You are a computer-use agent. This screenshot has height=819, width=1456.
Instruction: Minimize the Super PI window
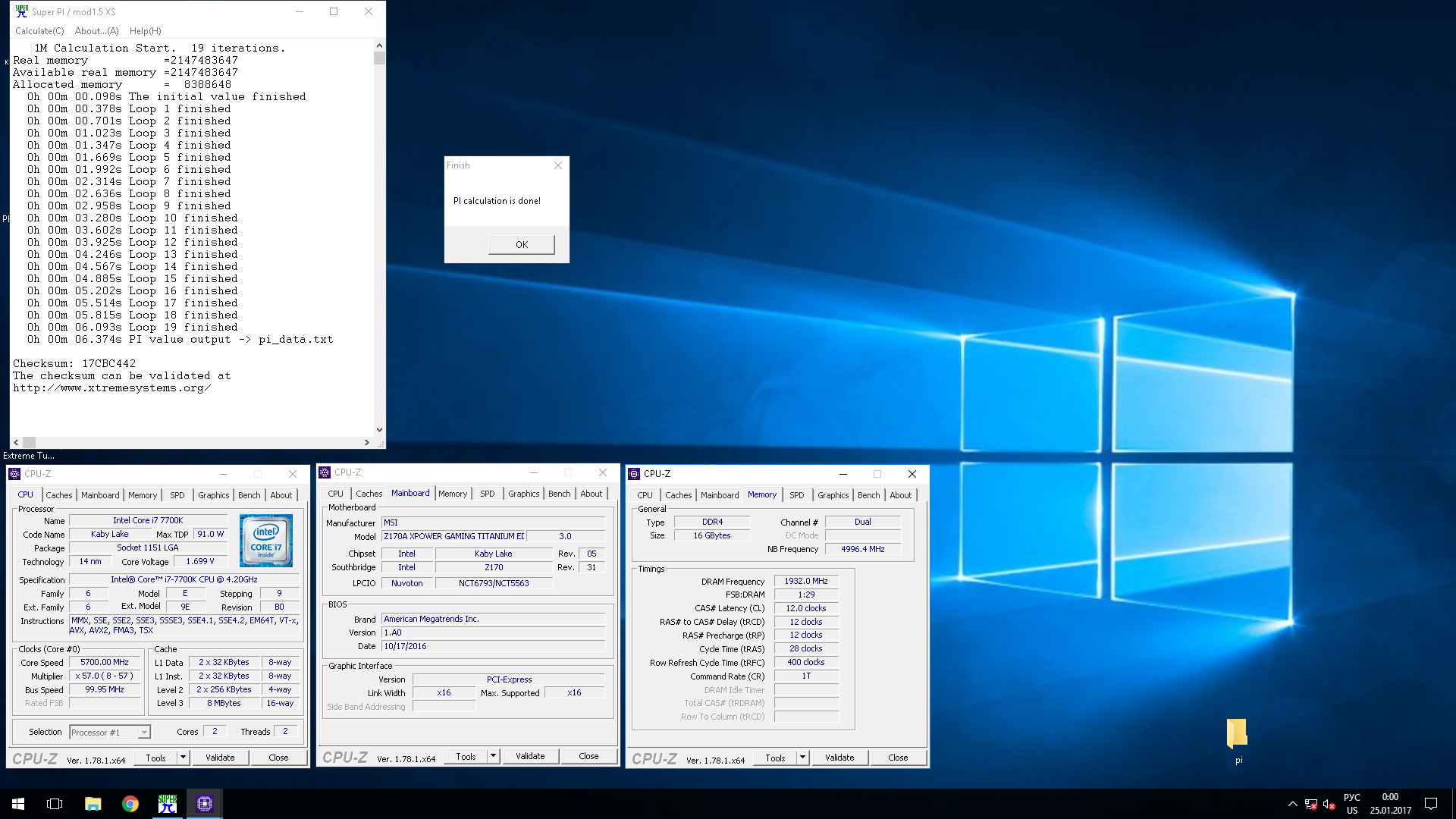[300, 11]
